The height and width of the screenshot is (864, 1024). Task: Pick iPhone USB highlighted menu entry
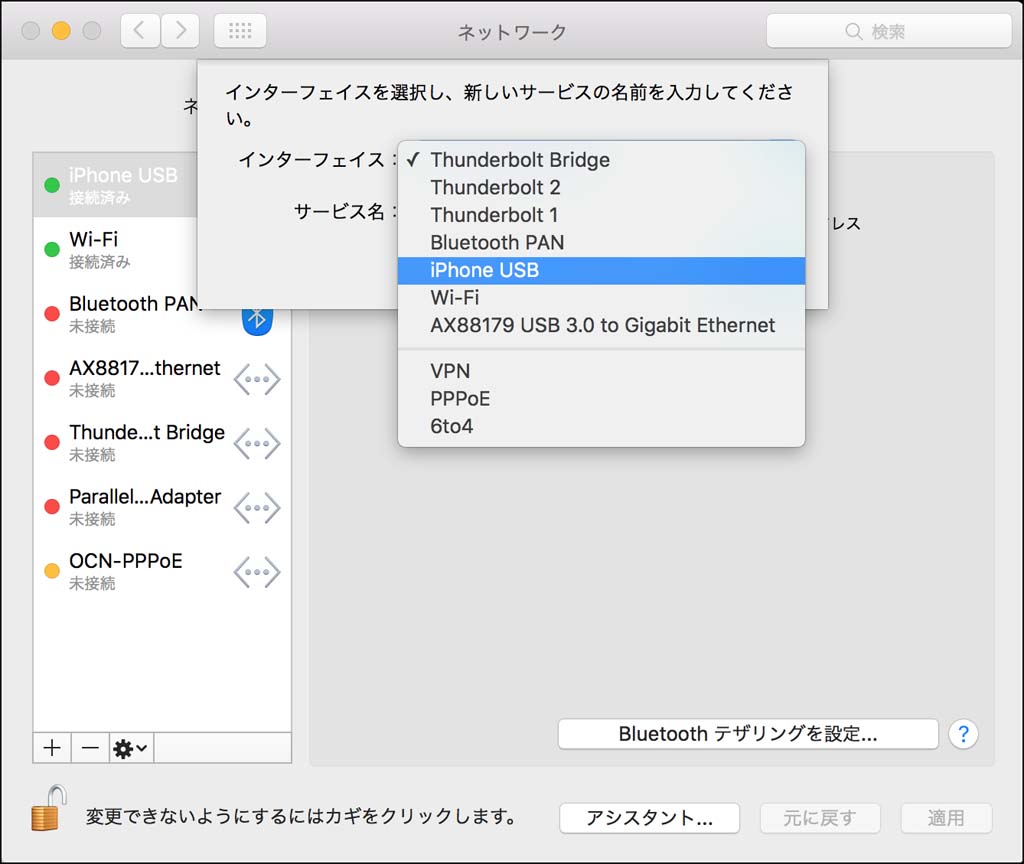[601, 270]
